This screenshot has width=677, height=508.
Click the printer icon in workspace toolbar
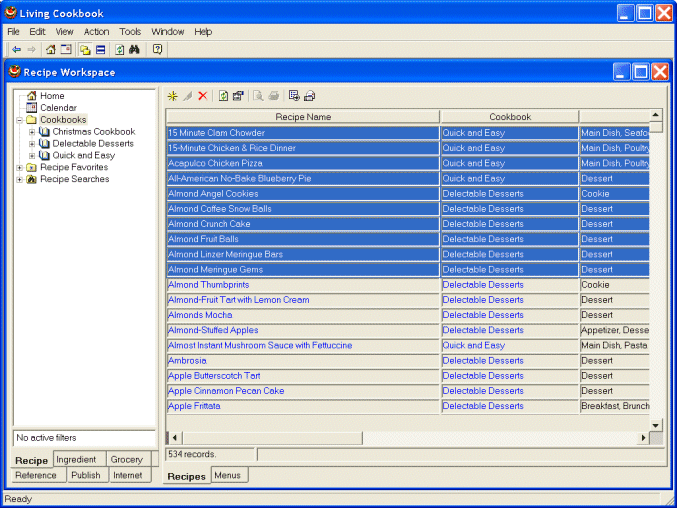[274, 96]
